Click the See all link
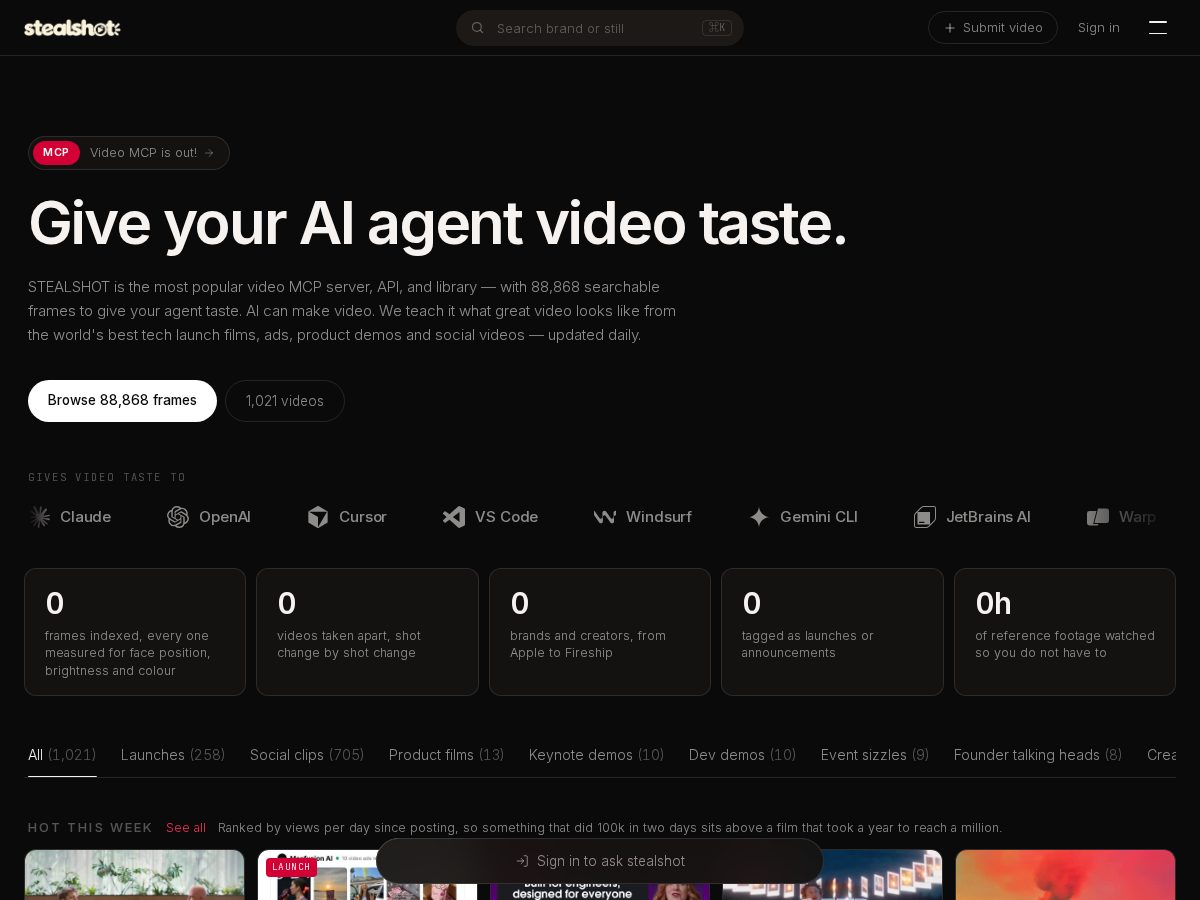 186,828
